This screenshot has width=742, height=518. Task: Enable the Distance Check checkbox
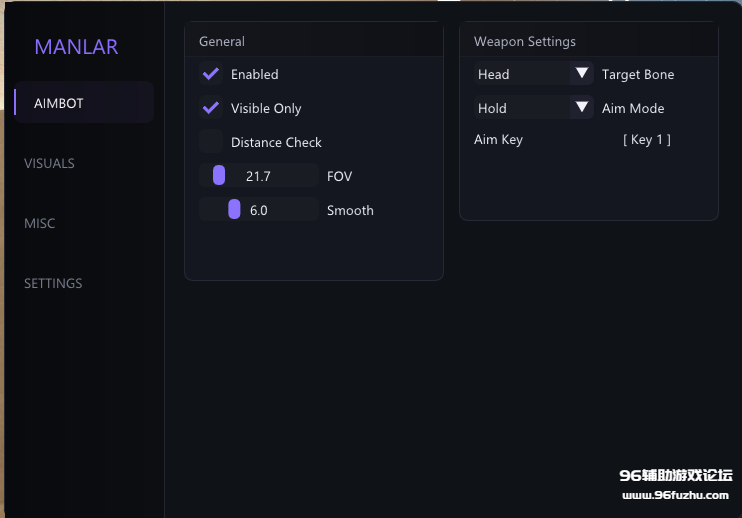[x=211, y=142]
